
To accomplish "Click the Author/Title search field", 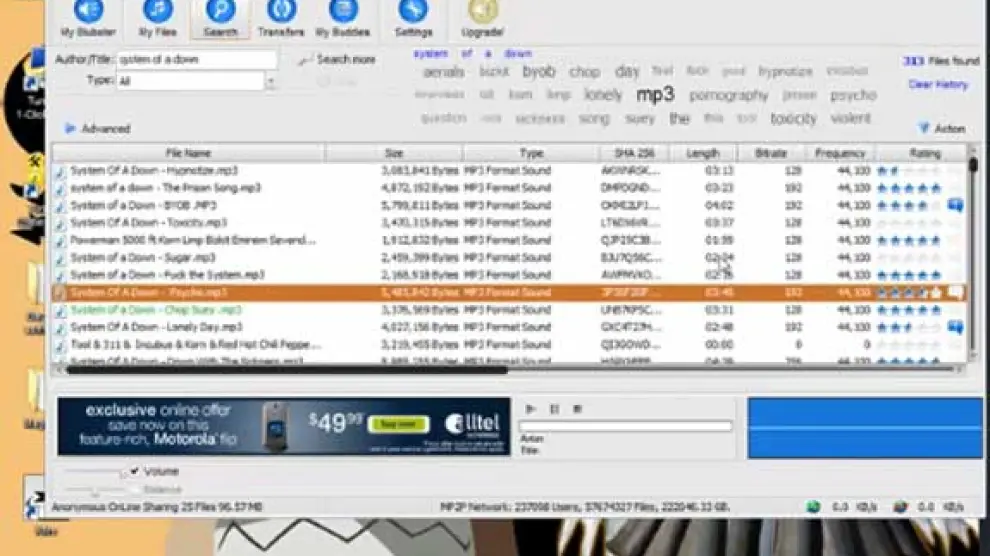I will (x=196, y=60).
